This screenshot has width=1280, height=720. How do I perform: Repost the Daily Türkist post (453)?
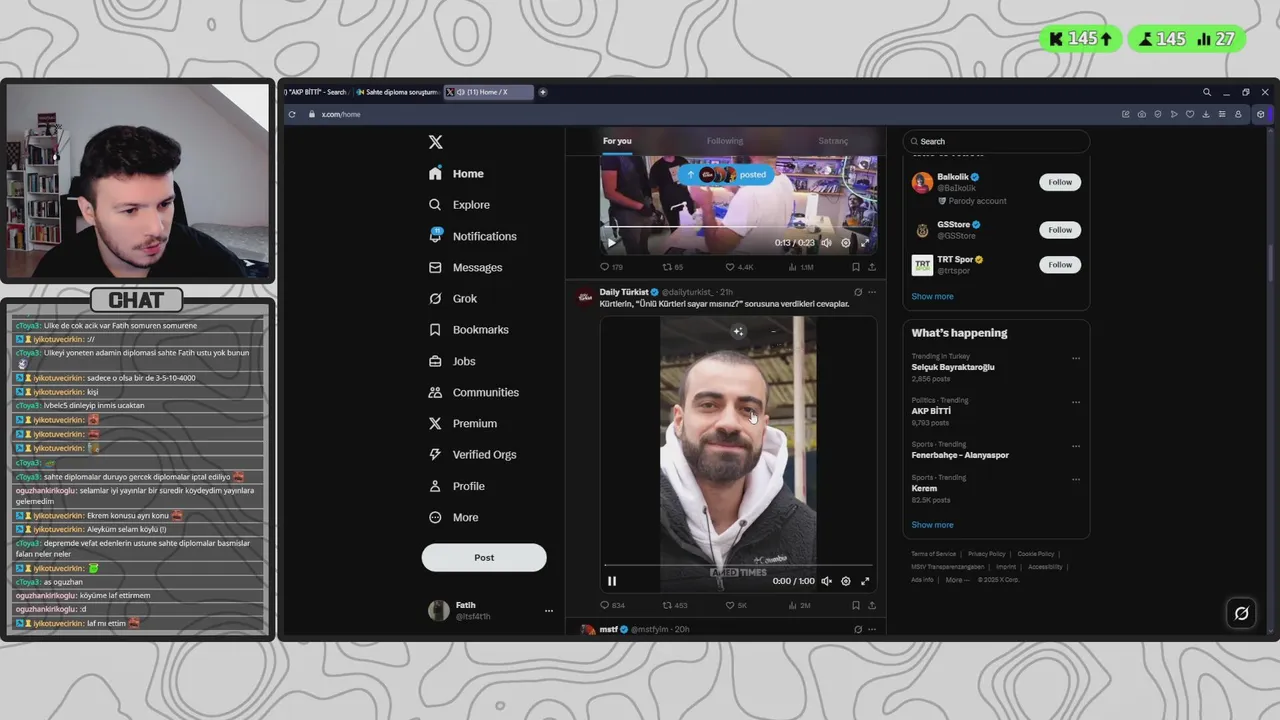pos(667,605)
